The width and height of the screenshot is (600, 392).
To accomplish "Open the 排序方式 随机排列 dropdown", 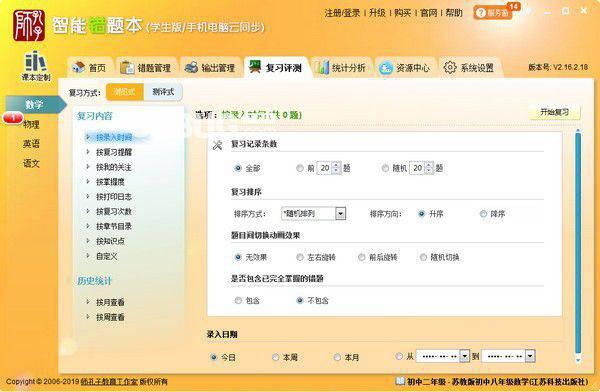I will point(340,214).
